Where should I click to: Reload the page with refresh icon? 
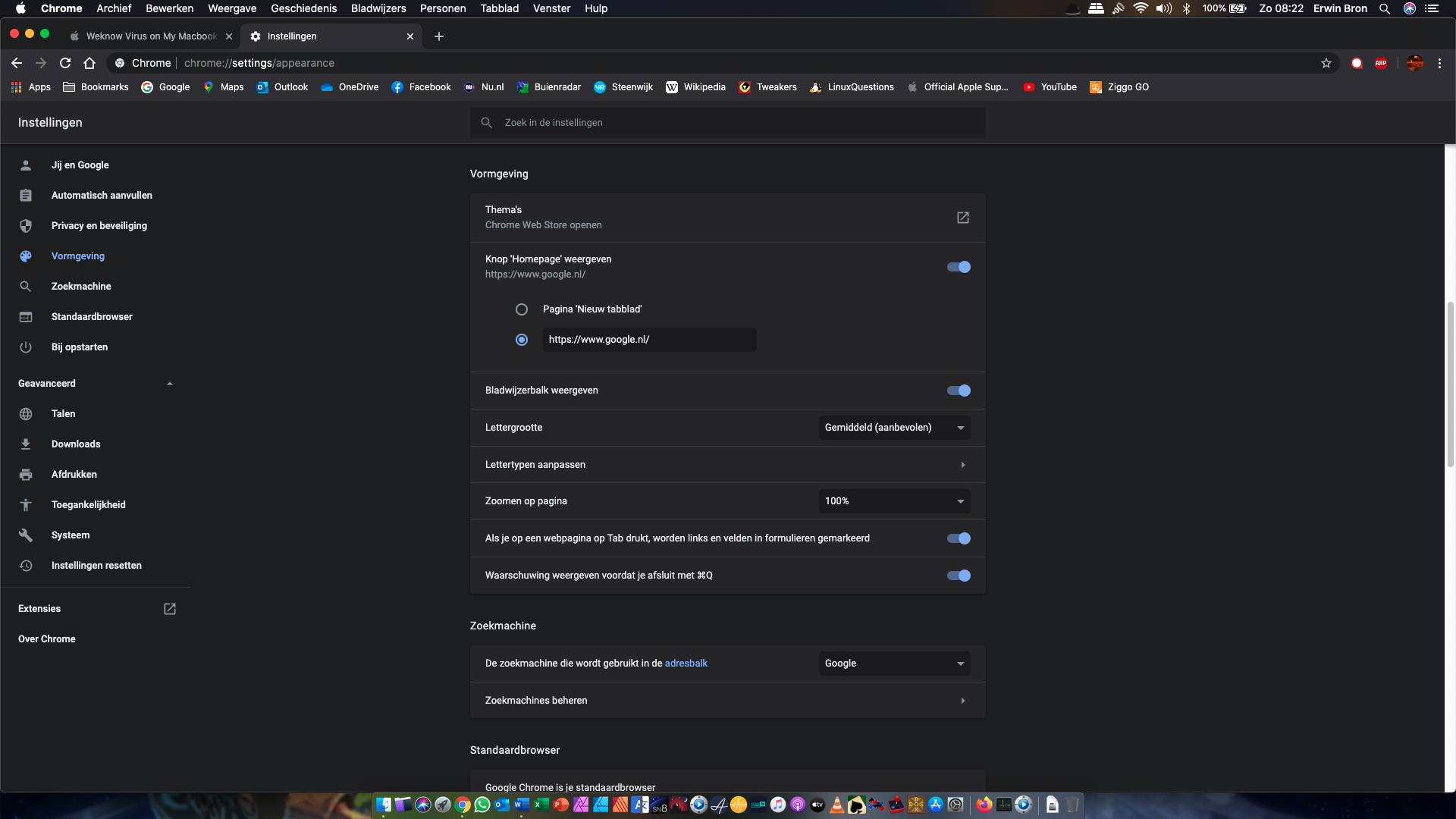65,63
